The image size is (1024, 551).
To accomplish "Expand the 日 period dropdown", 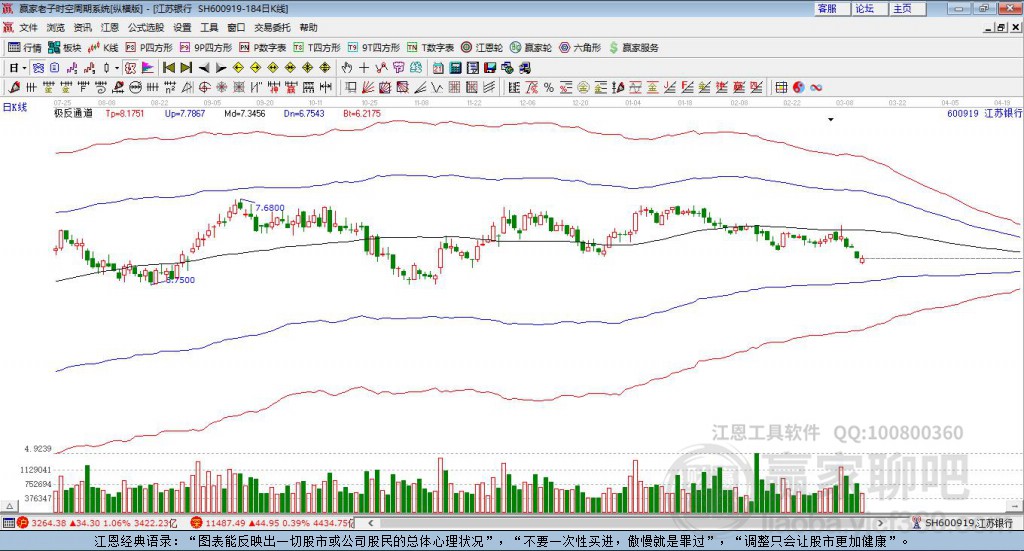I will pos(24,68).
